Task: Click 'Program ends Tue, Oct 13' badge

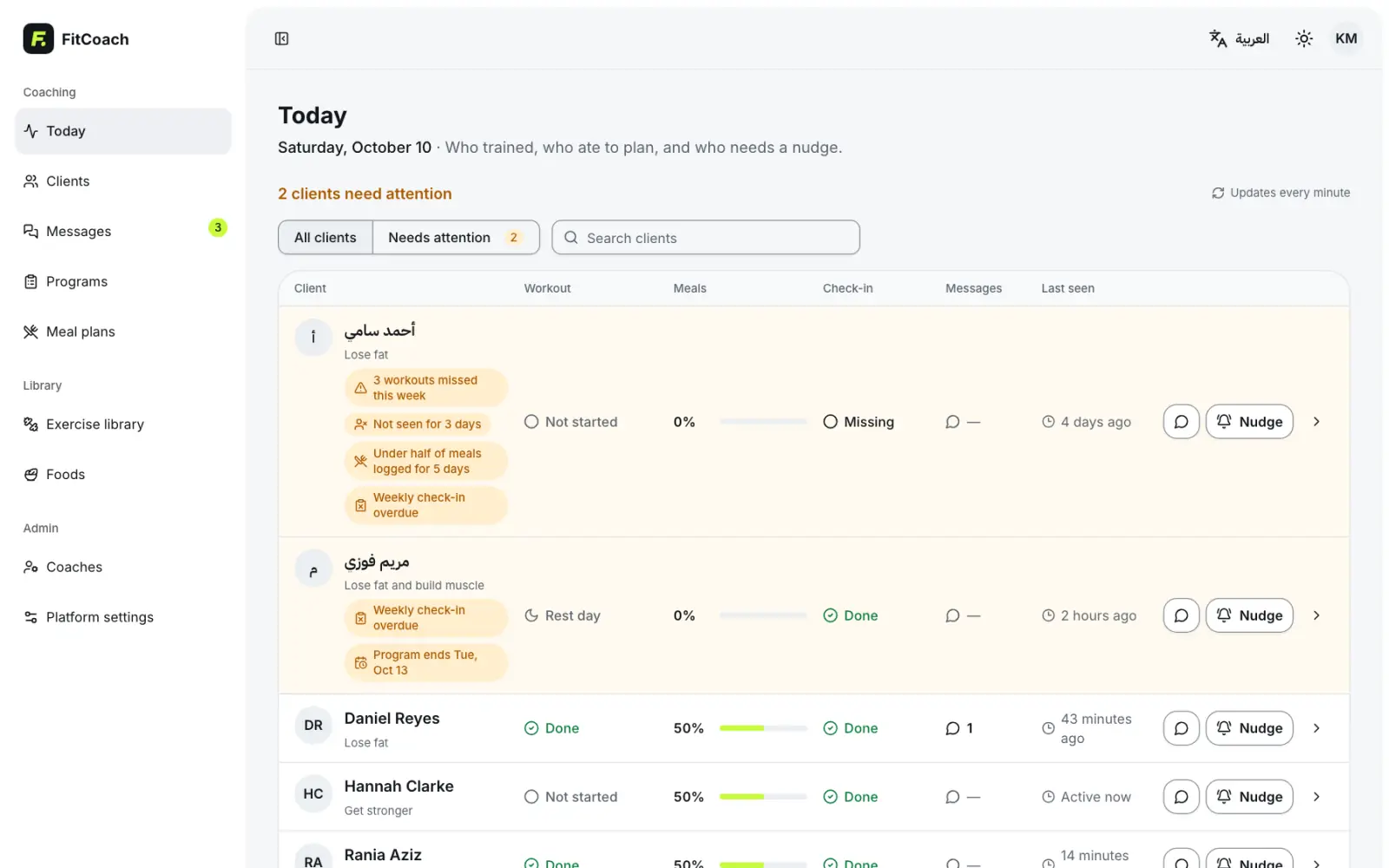Action: point(426,662)
